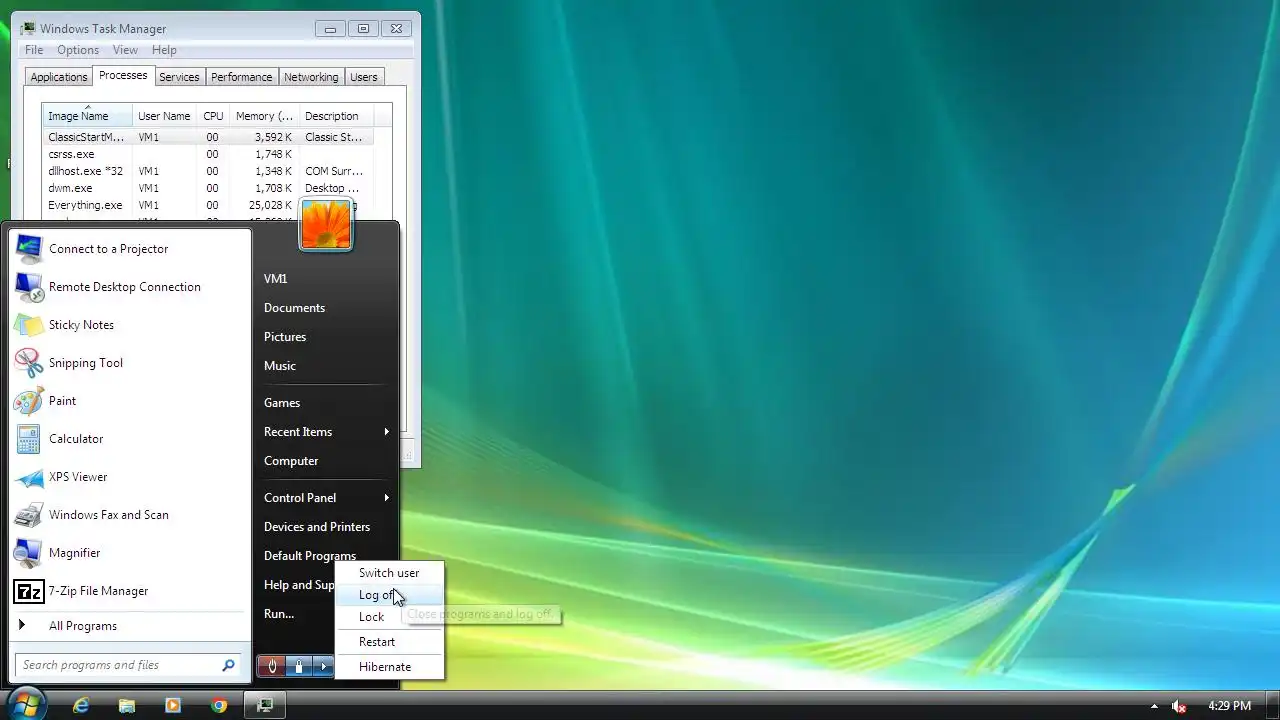This screenshot has height=720, width=1280.
Task: Choose Hibernate from power menu
Action: point(389,667)
